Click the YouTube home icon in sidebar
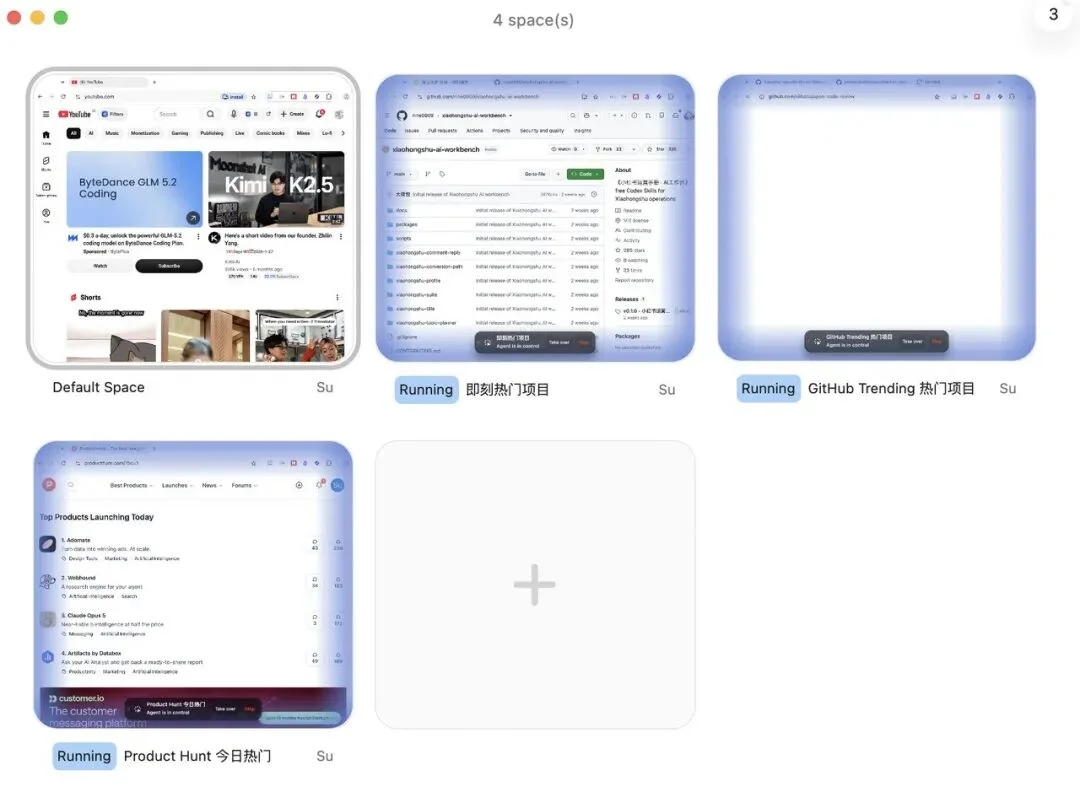The height and width of the screenshot is (792, 1080). tap(46, 135)
